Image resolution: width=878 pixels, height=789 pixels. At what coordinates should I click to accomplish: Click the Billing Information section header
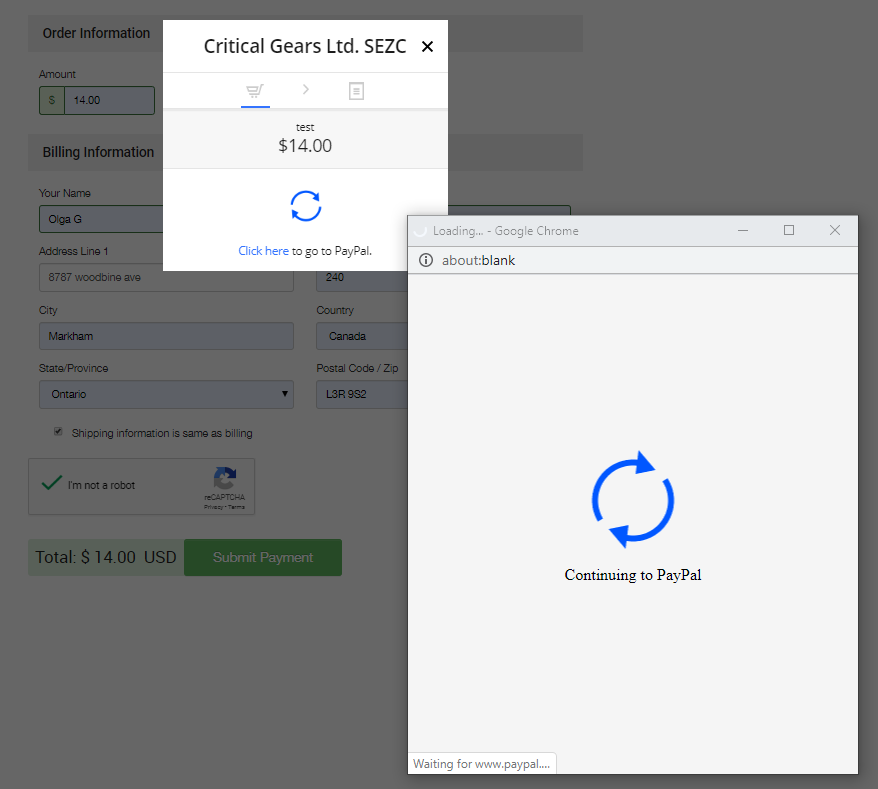(x=98, y=152)
